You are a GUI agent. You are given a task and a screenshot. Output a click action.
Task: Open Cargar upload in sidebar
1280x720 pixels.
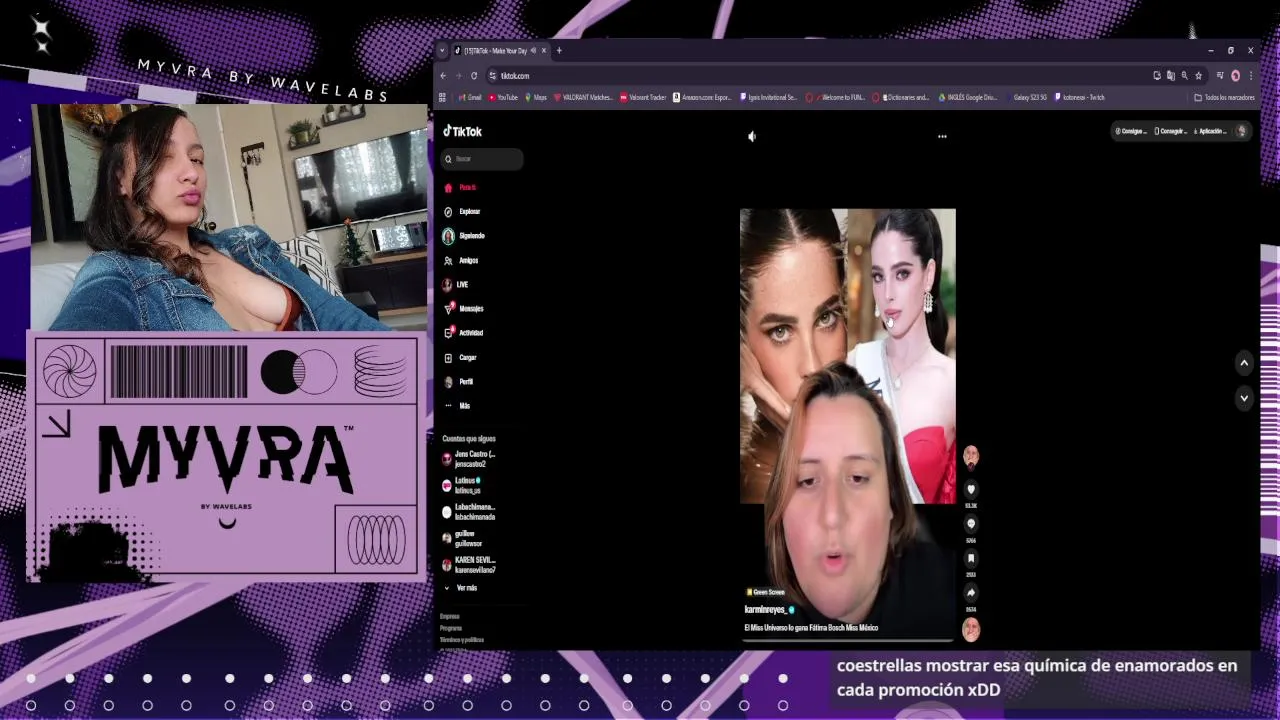461,357
